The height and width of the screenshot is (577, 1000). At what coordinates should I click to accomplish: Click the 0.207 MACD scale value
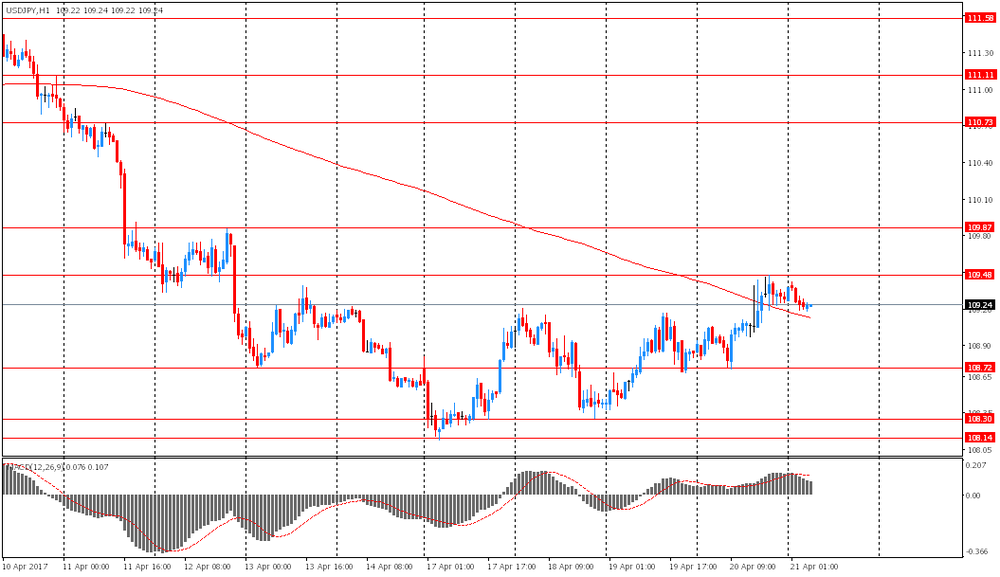(976, 466)
